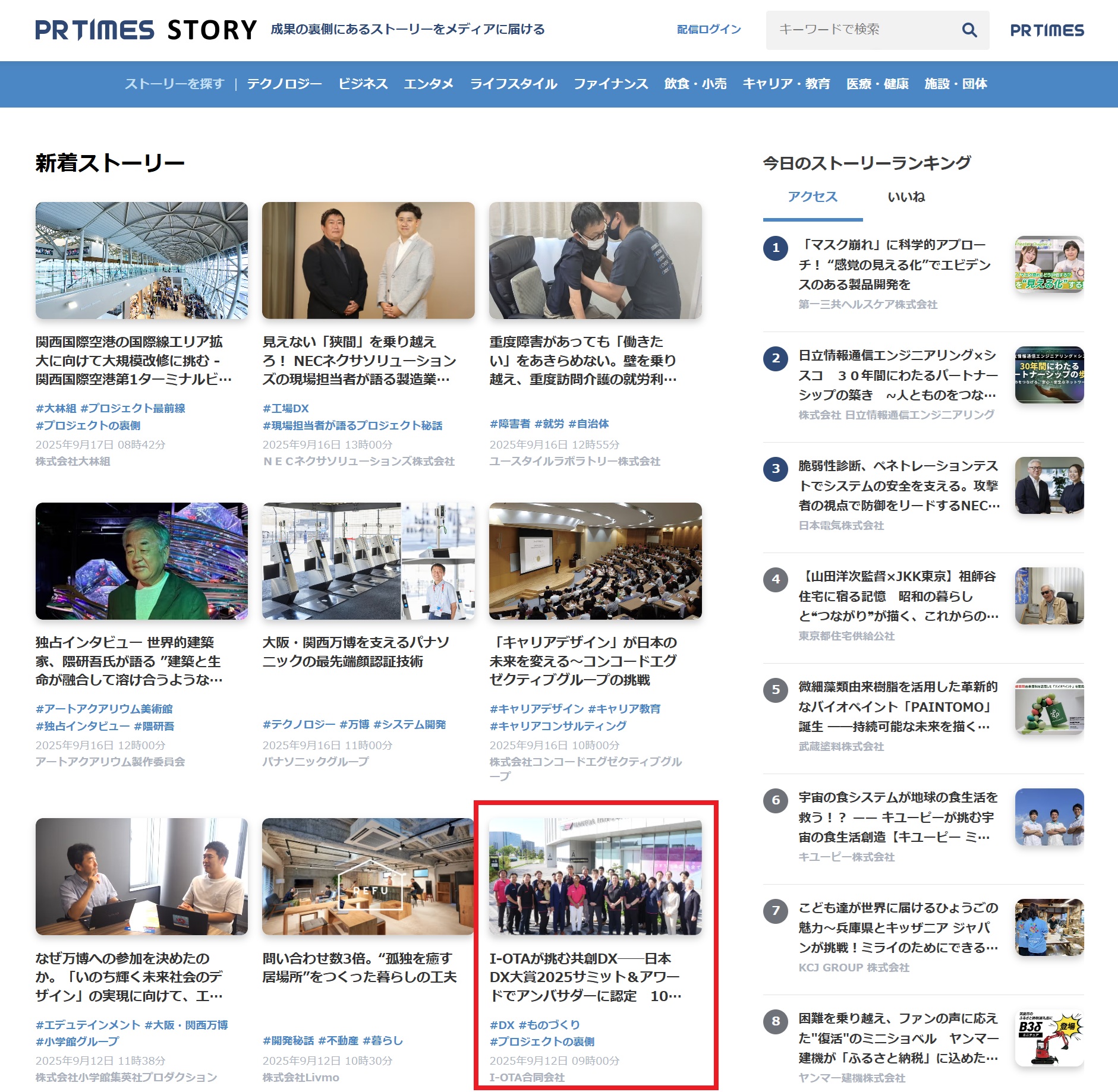The height and width of the screenshot is (1092, 1118).
Task: Open story なぜ万博への参加を決めたのか
Action: 129,977
